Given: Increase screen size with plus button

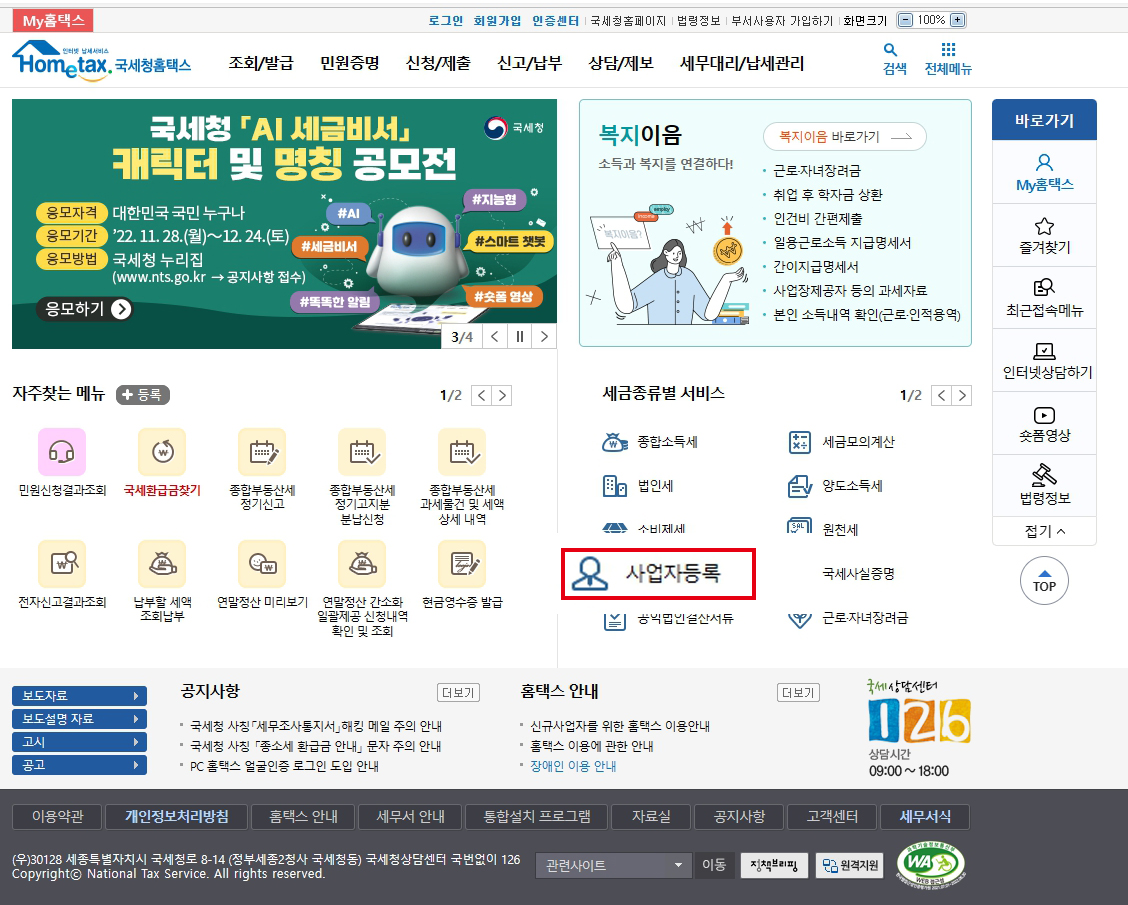Looking at the screenshot, I should 958,20.
